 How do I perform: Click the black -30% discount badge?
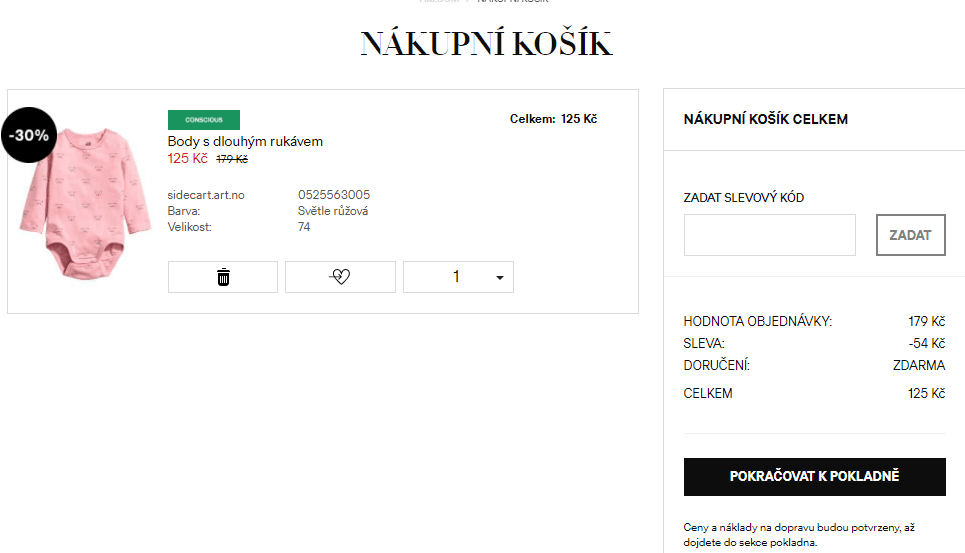pos(29,135)
